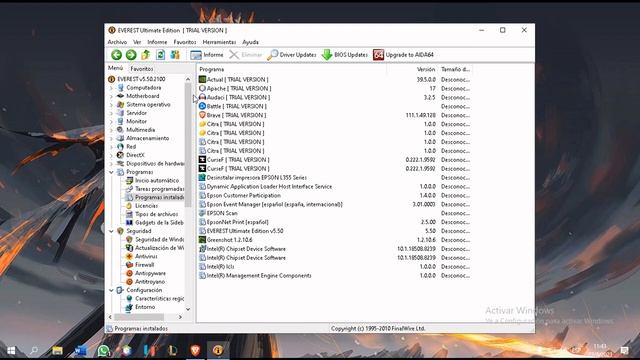Expand the DirectX tree node
The width and height of the screenshot is (640, 360).
click(x=111, y=155)
